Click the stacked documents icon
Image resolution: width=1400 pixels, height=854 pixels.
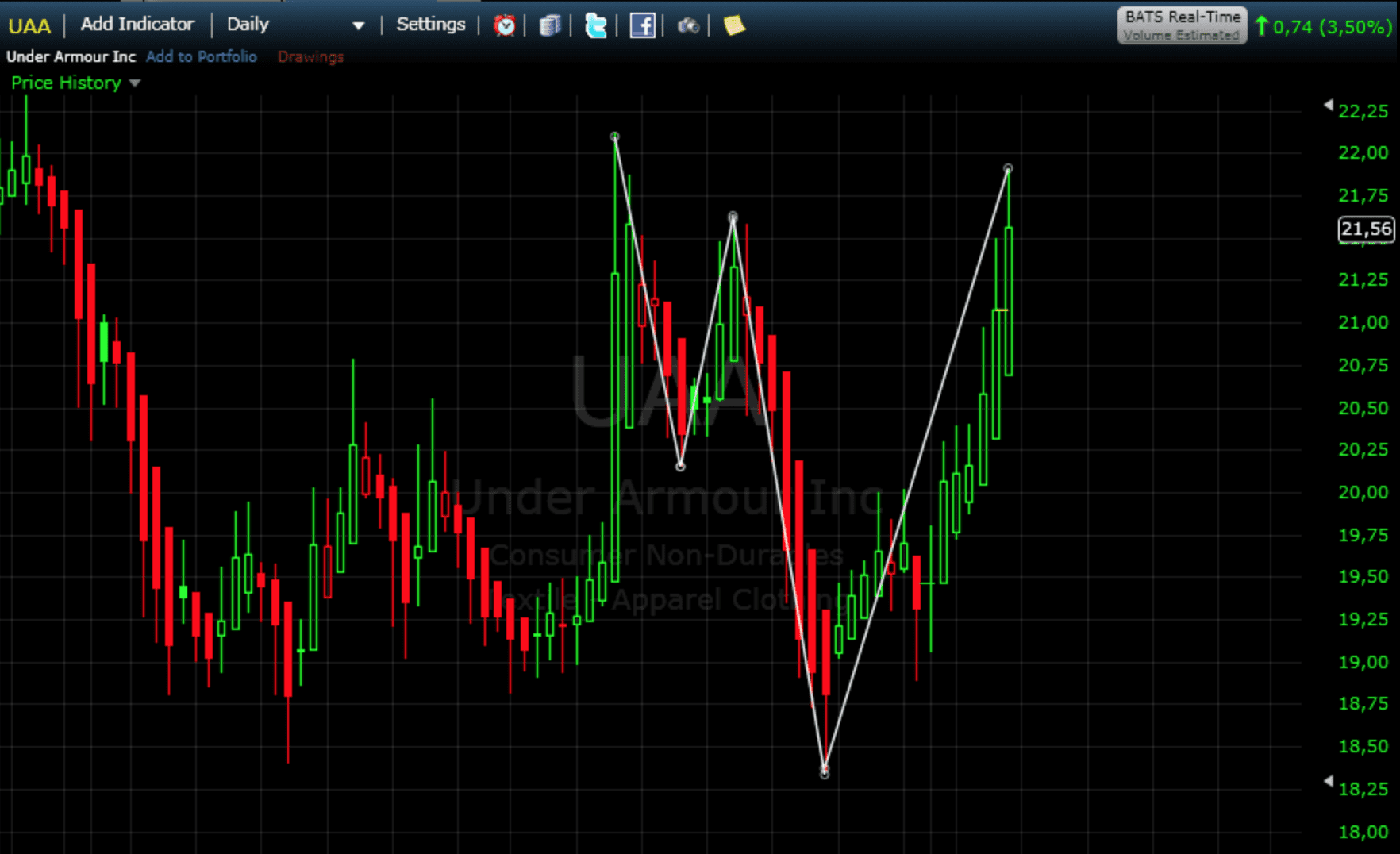click(x=550, y=25)
